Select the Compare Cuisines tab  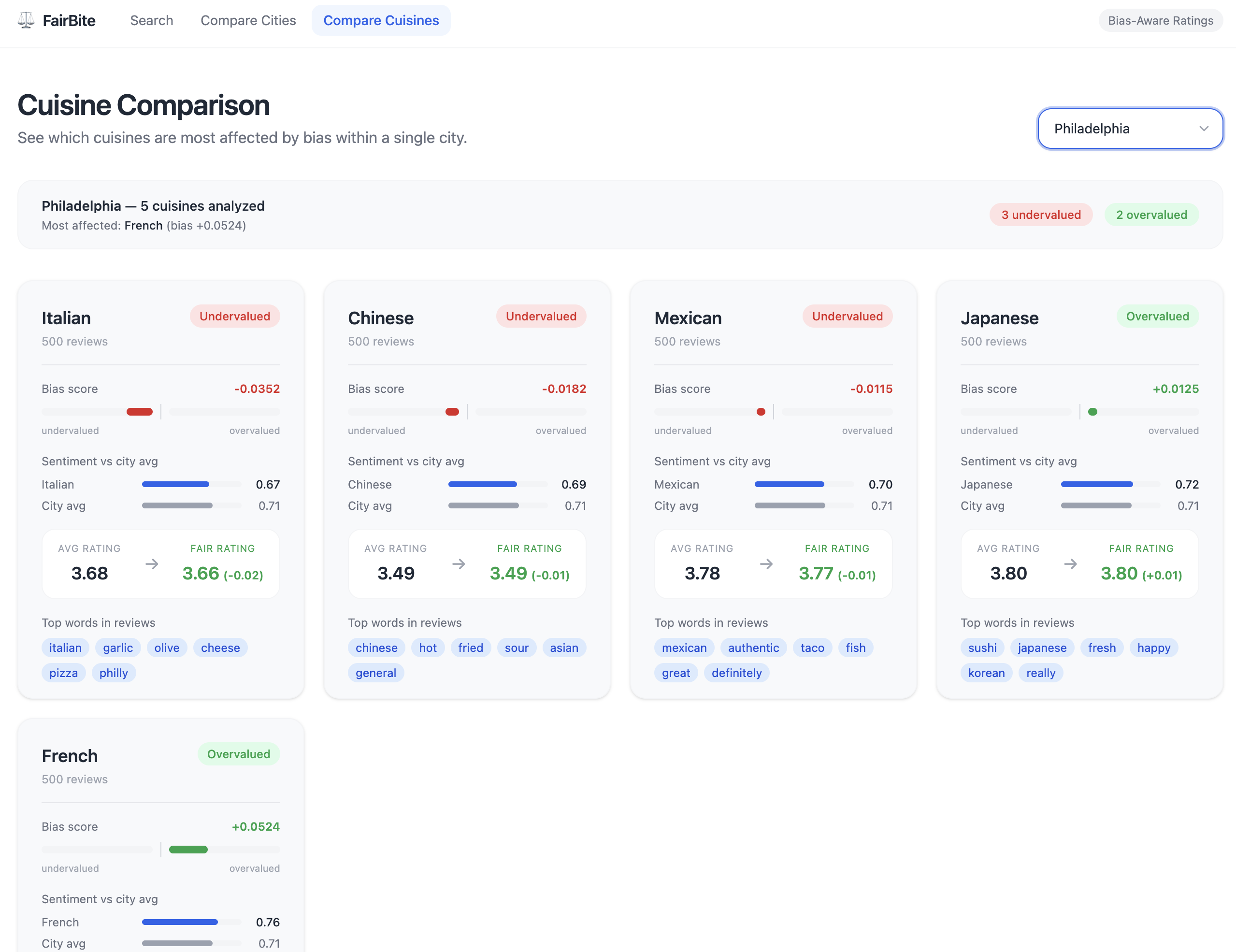(381, 20)
